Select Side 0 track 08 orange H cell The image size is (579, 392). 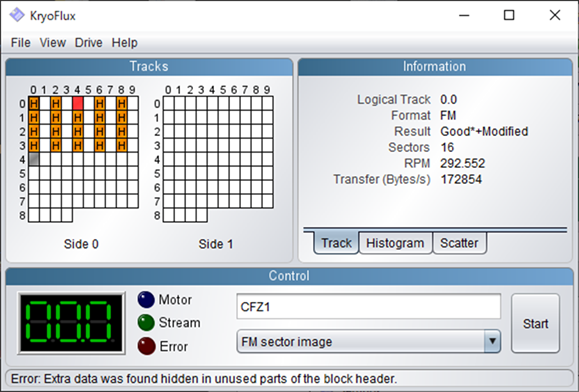tap(122, 103)
